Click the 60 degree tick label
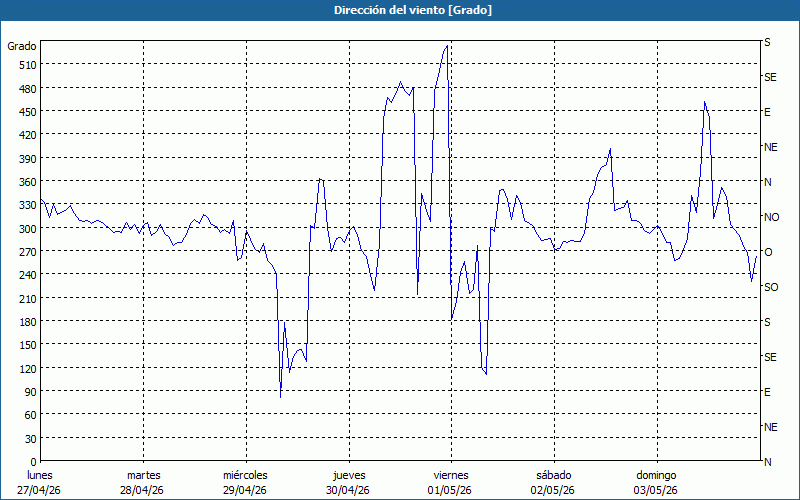 30,415
